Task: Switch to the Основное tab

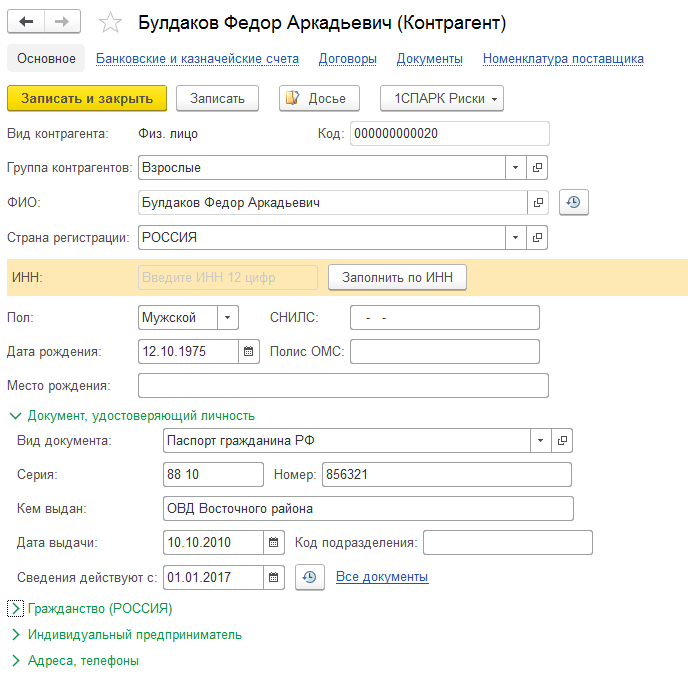Action: (46, 58)
